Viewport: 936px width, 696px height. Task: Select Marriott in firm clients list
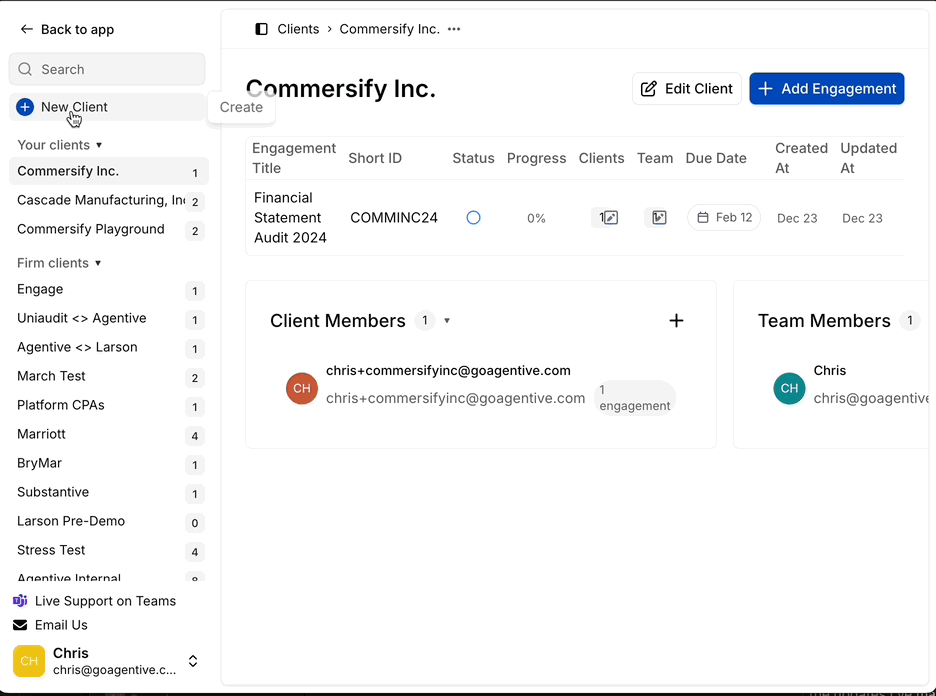(x=40, y=434)
